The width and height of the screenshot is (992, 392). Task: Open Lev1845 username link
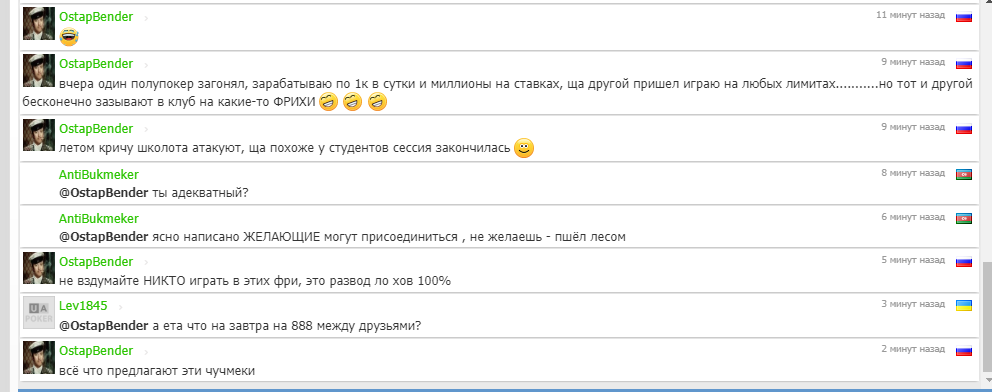tap(84, 306)
